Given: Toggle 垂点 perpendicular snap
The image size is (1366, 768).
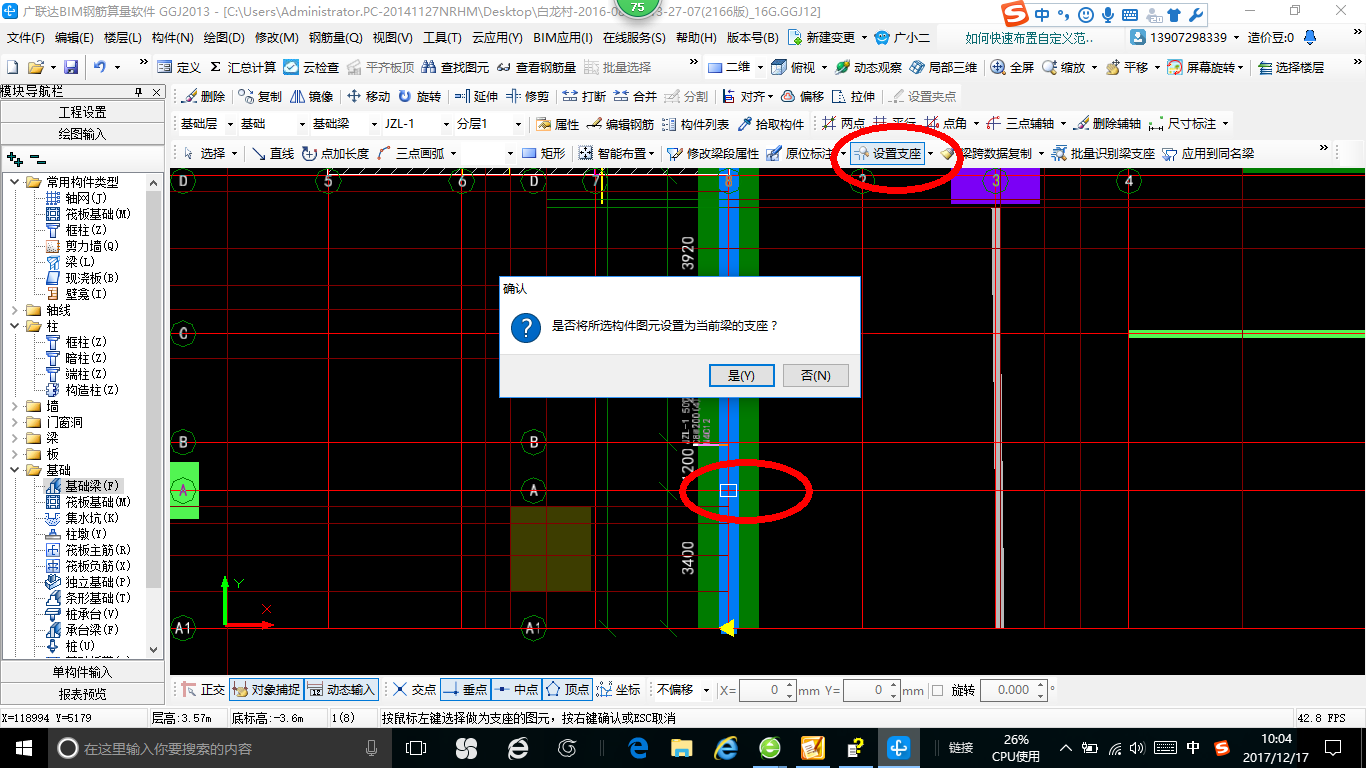Looking at the screenshot, I should click(465, 690).
